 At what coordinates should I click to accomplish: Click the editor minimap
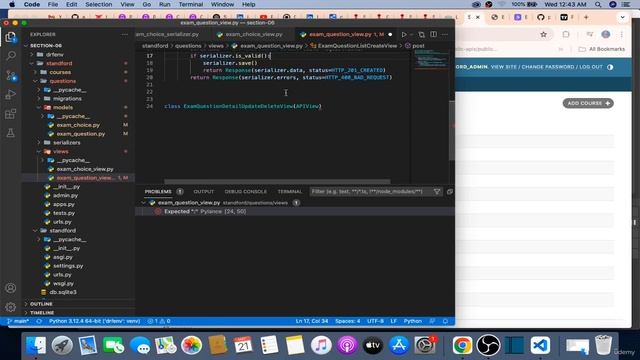coord(431,59)
